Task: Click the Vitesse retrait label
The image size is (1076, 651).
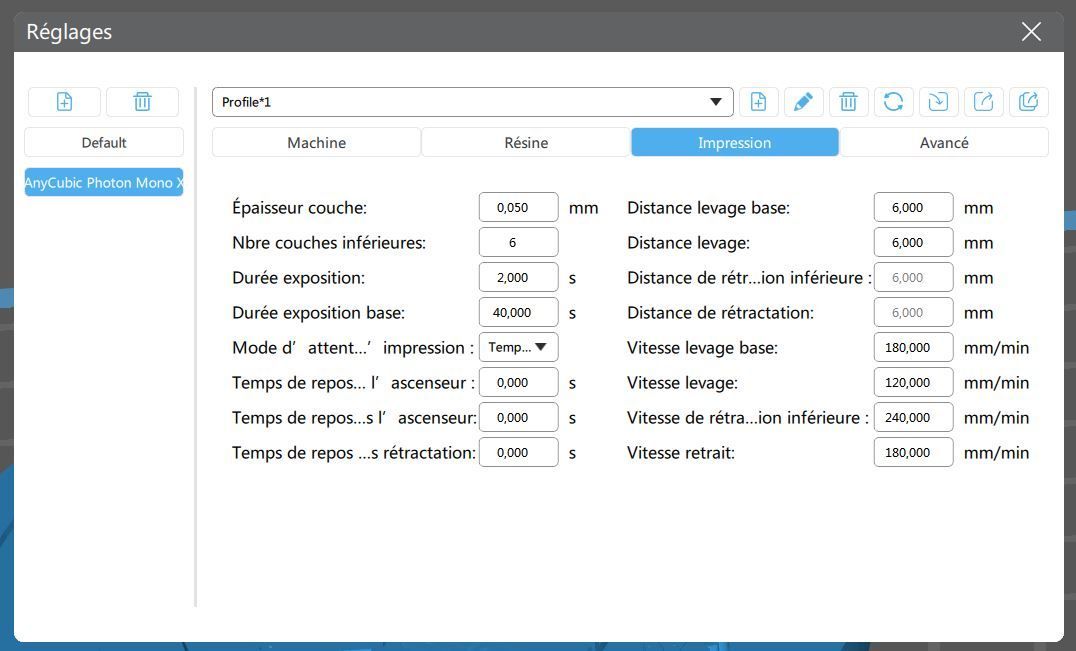Action: (x=681, y=453)
